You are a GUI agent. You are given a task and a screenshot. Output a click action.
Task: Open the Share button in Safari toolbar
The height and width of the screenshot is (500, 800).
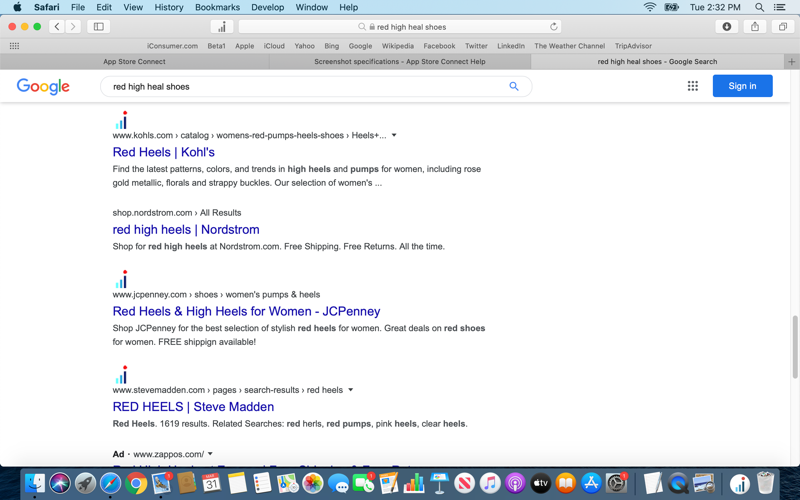tap(755, 27)
